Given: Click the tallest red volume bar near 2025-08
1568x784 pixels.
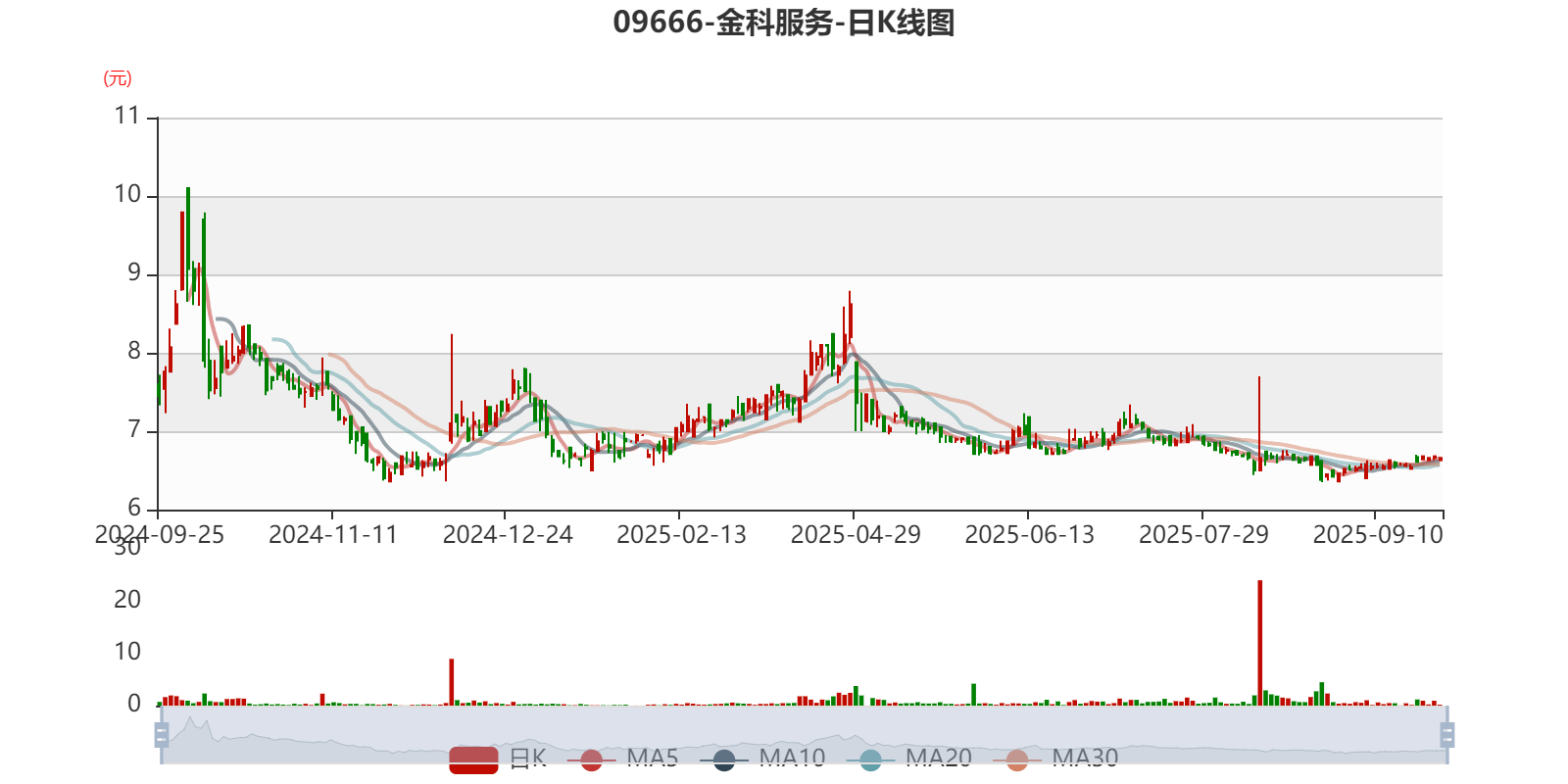Looking at the screenshot, I should tap(1259, 643).
